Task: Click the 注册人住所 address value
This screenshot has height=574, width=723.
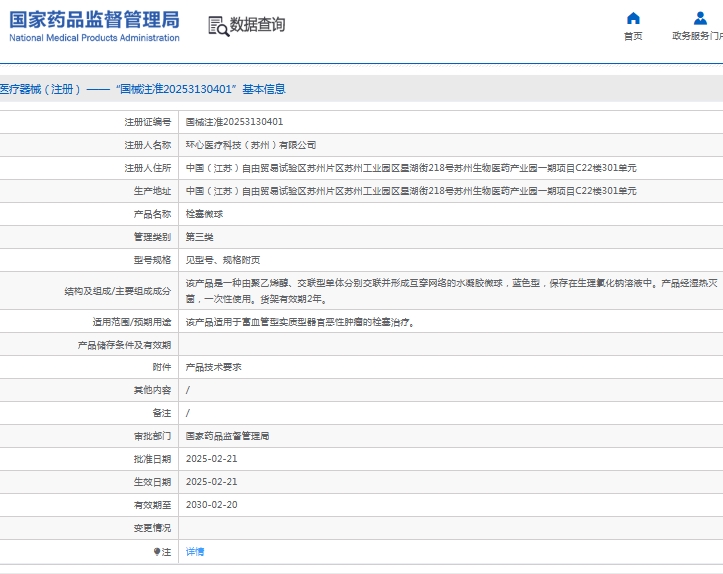Action: point(411,168)
